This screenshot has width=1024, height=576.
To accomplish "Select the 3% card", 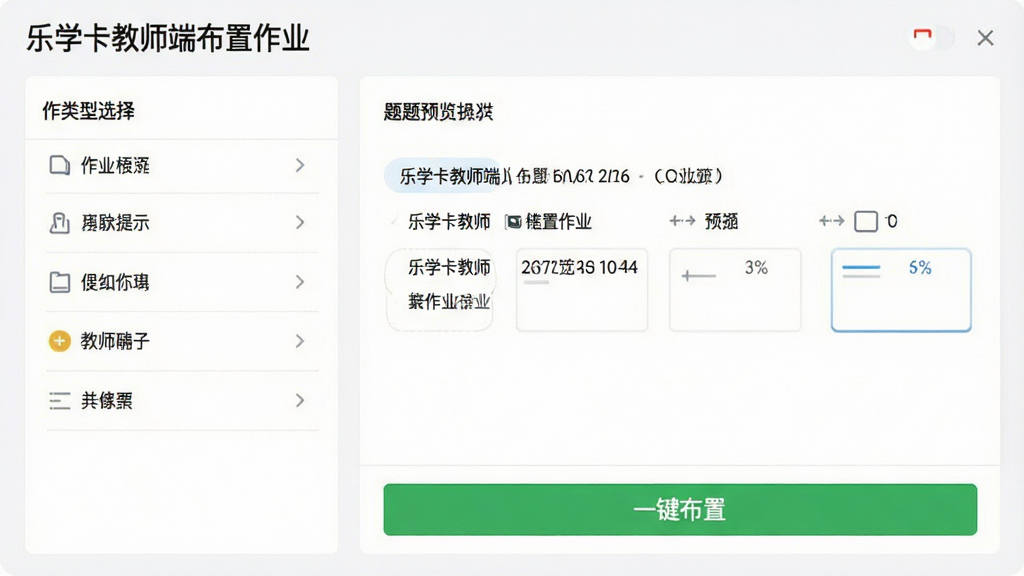I will click(735, 290).
